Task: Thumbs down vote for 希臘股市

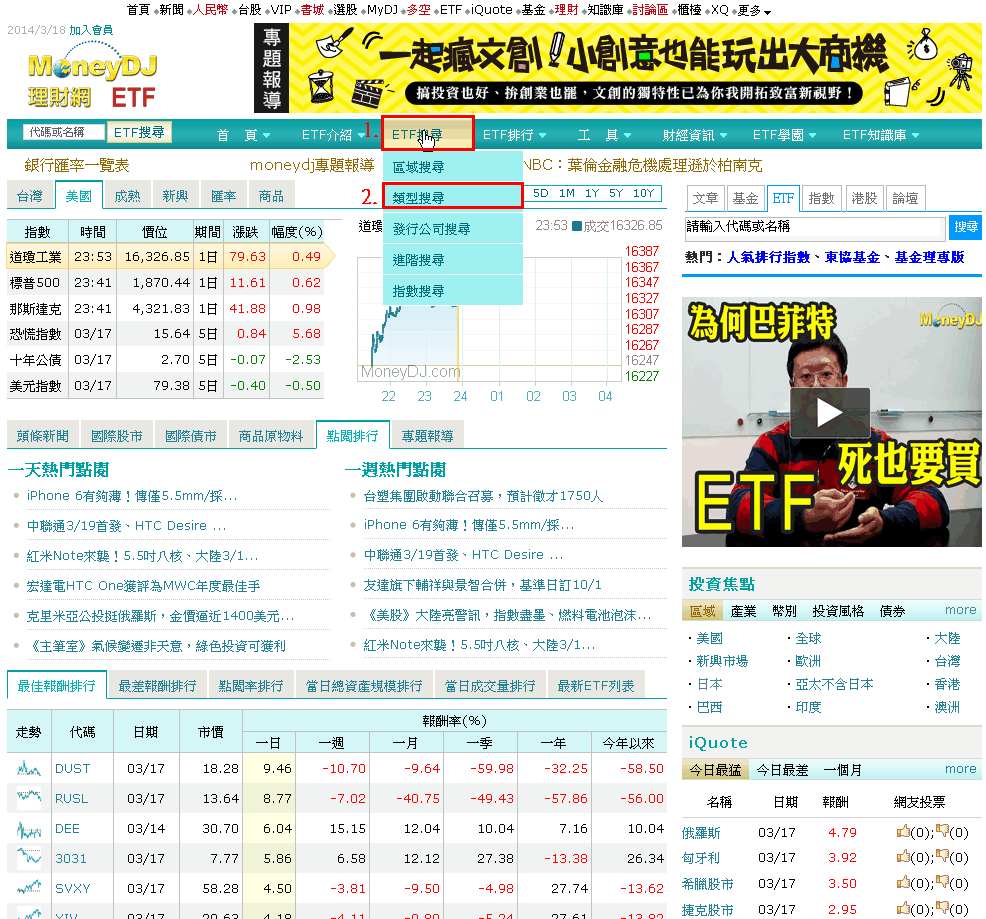Action: click(x=942, y=883)
